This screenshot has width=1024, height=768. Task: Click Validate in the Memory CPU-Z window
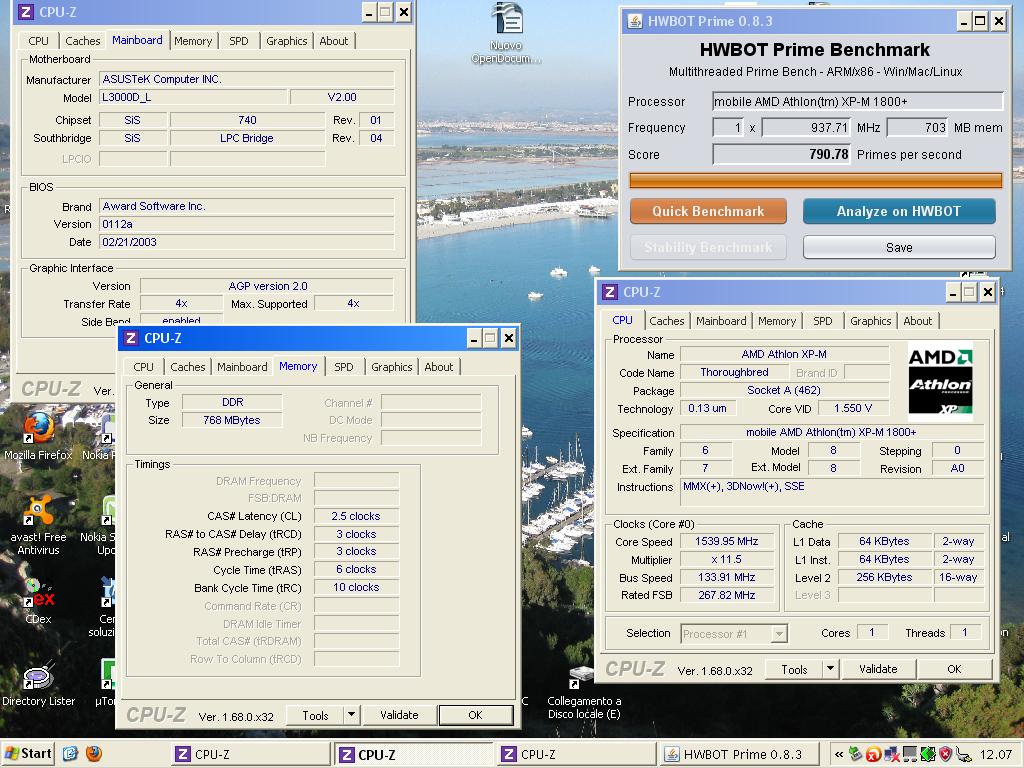(399, 715)
